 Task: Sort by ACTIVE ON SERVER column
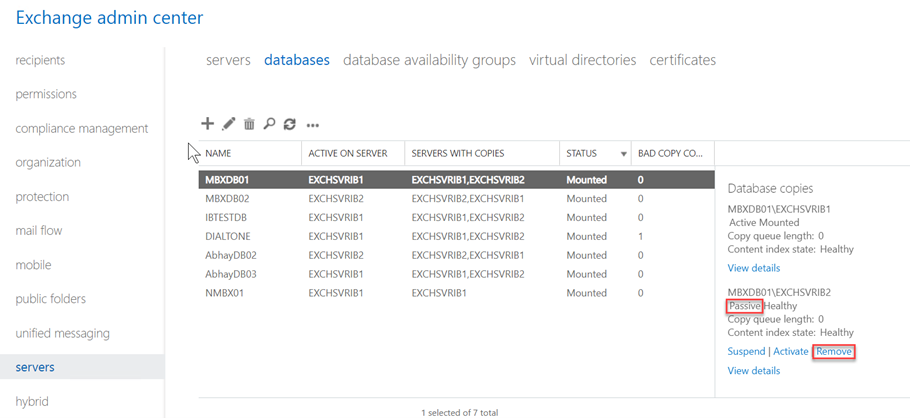[353, 154]
